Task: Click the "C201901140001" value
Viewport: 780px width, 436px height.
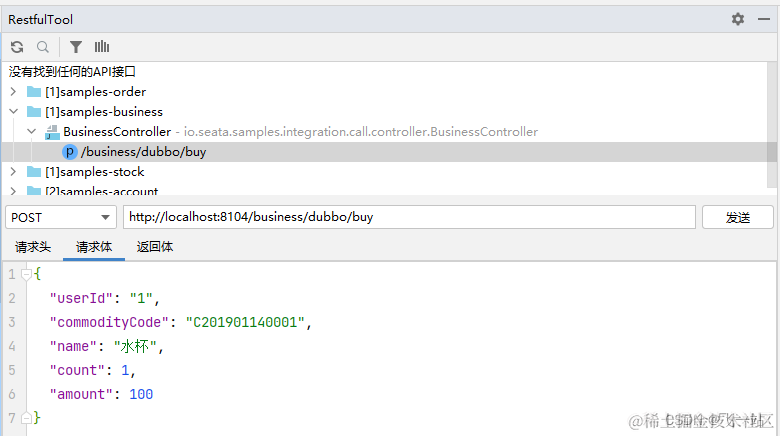Action: pos(245,322)
